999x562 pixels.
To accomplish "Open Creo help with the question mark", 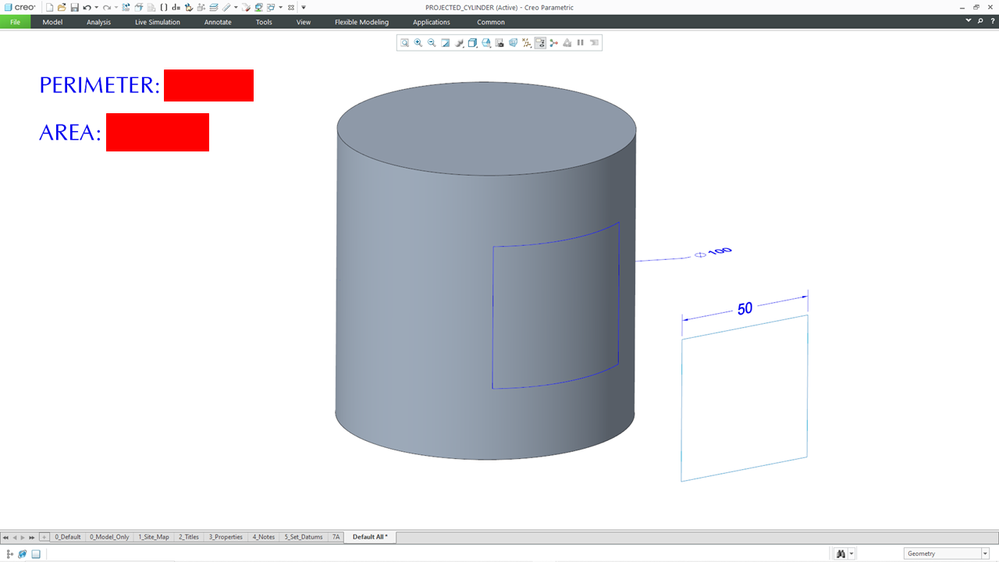I will tap(992, 21).
